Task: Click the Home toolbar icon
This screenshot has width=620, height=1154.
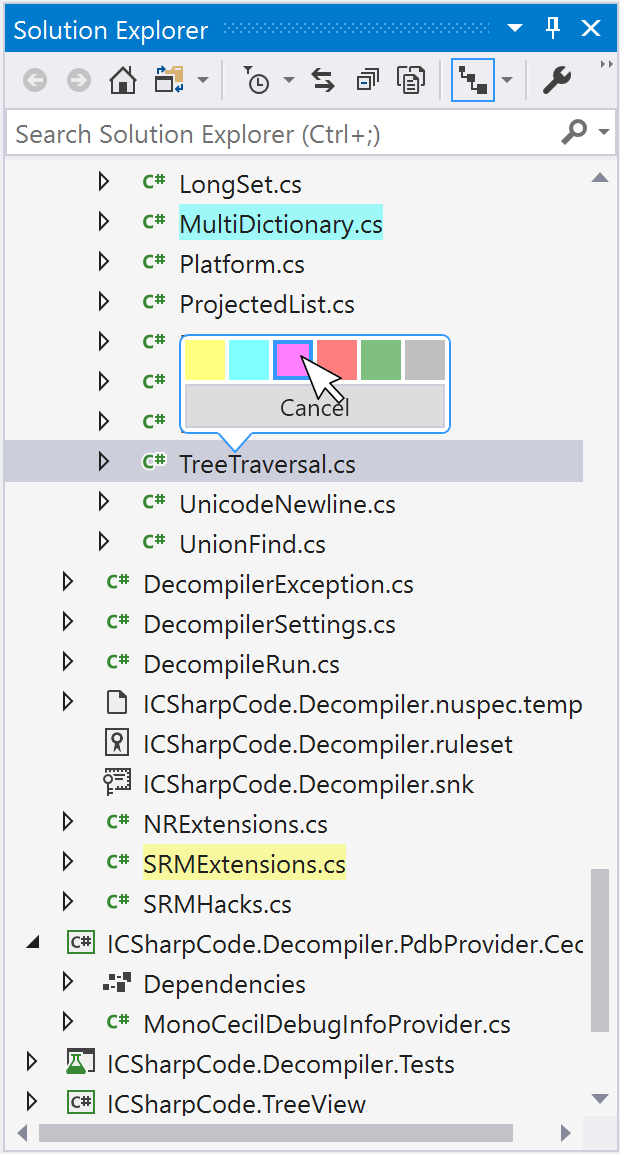Action: pyautogui.click(x=123, y=80)
